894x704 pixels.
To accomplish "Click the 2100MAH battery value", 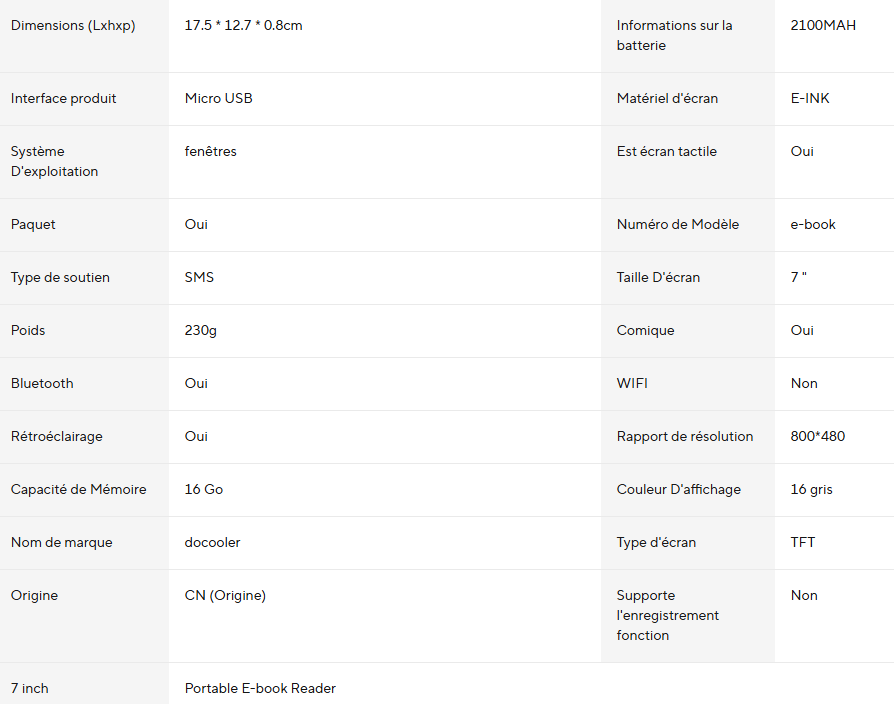I will [823, 26].
